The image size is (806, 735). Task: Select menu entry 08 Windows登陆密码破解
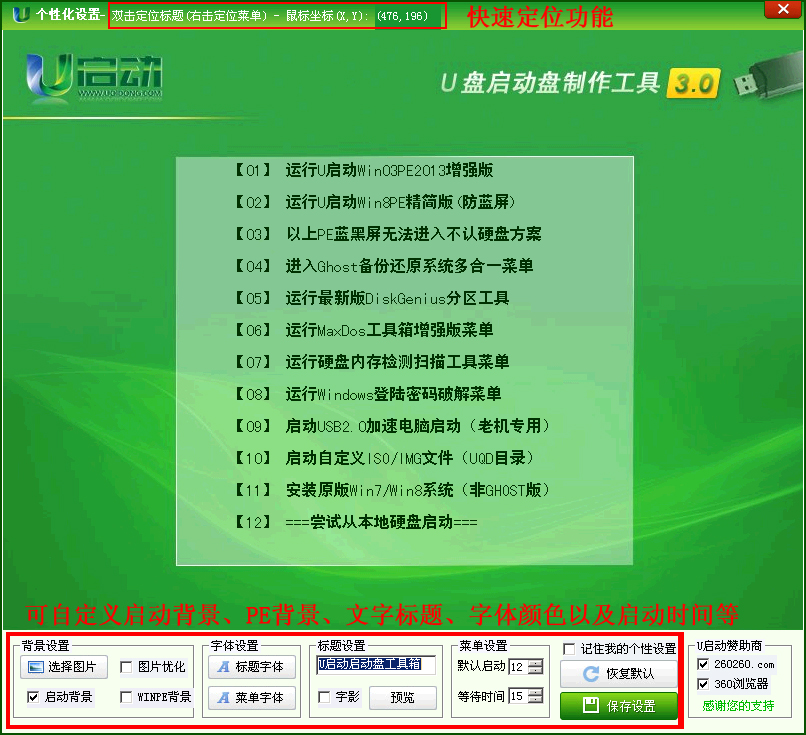[x=369, y=394]
